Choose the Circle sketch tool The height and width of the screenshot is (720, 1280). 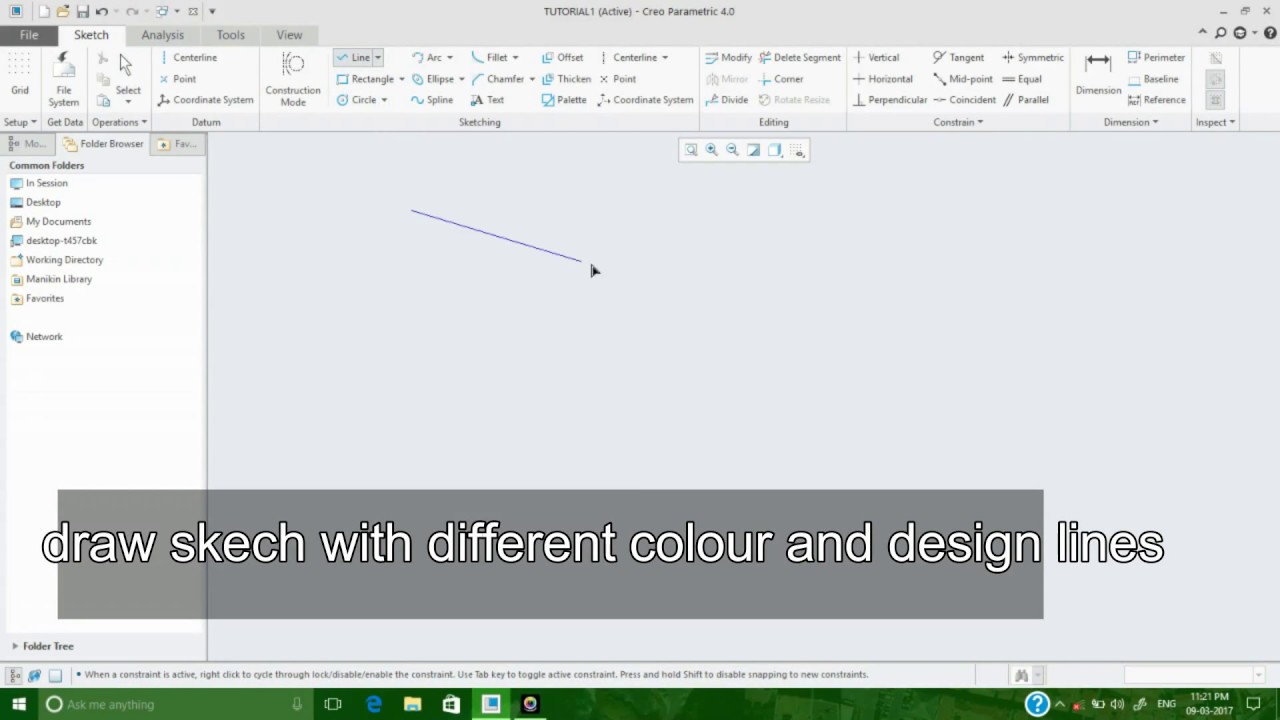tap(356, 100)
